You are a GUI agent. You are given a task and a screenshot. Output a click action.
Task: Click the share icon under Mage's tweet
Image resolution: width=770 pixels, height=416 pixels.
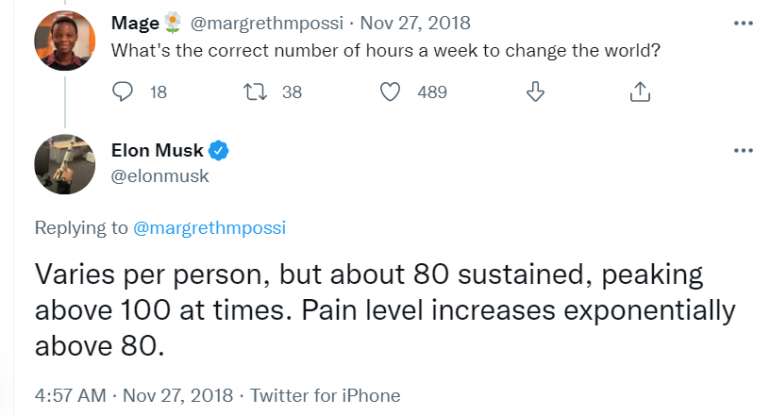coord(640,92)
